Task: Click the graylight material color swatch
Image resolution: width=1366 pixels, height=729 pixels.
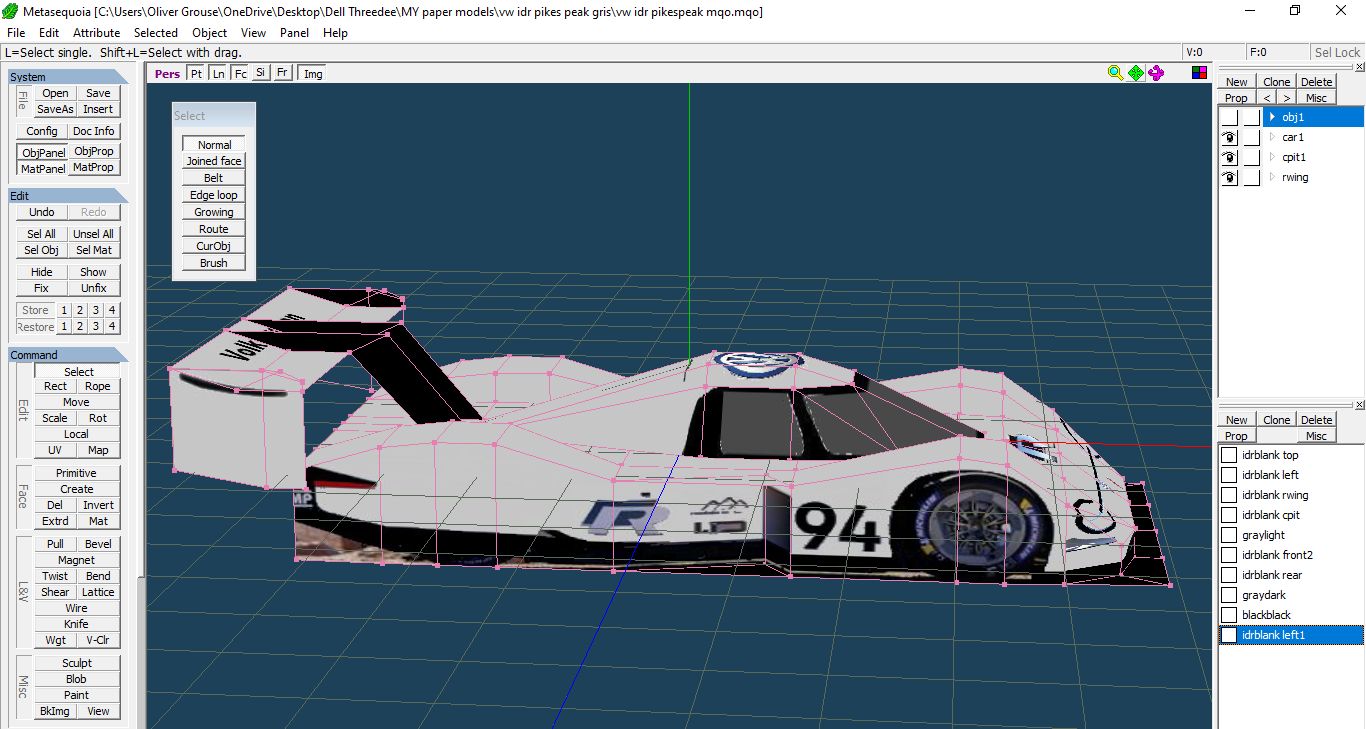Action: (1229, 535)
